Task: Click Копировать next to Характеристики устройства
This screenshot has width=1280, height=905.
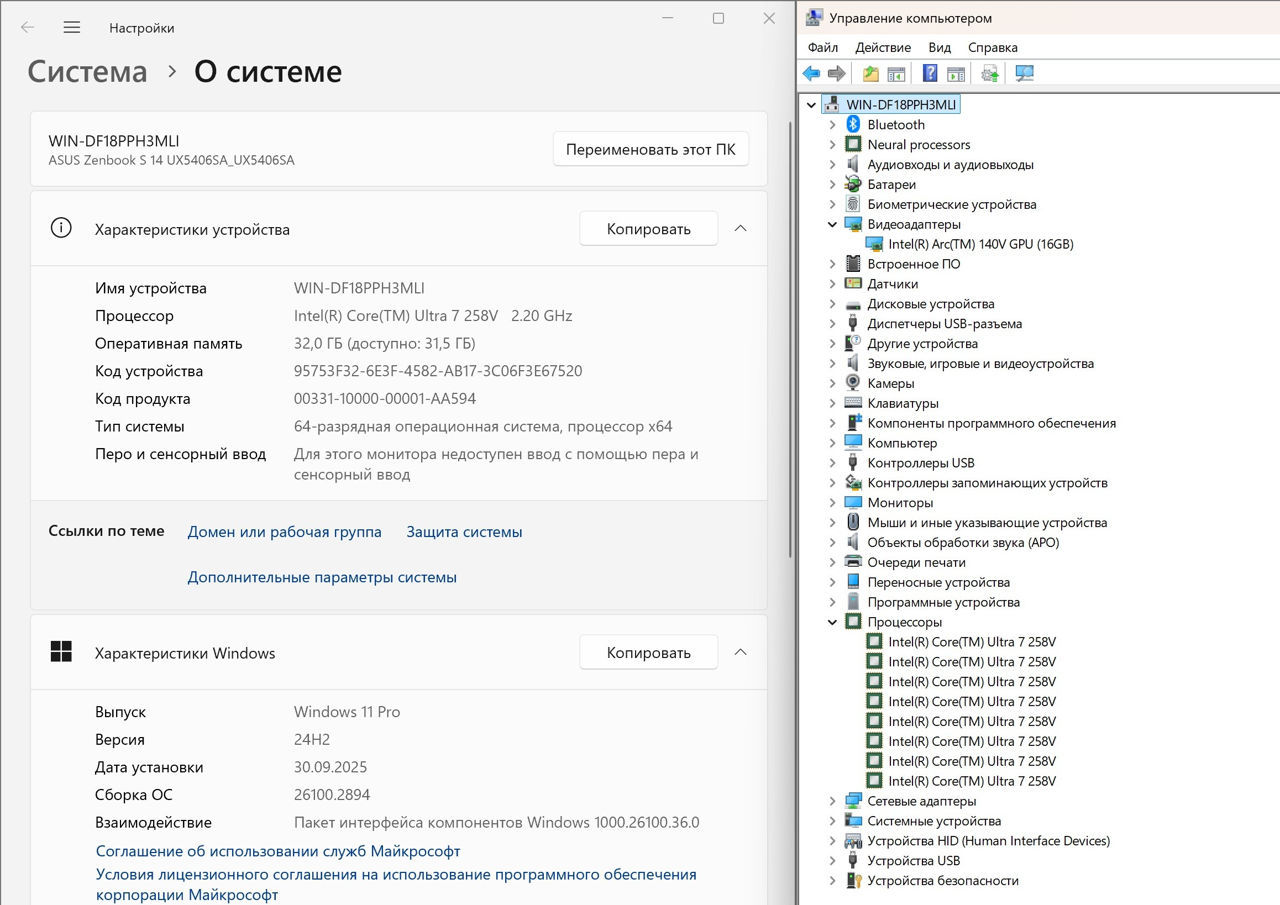Action: 648,229
